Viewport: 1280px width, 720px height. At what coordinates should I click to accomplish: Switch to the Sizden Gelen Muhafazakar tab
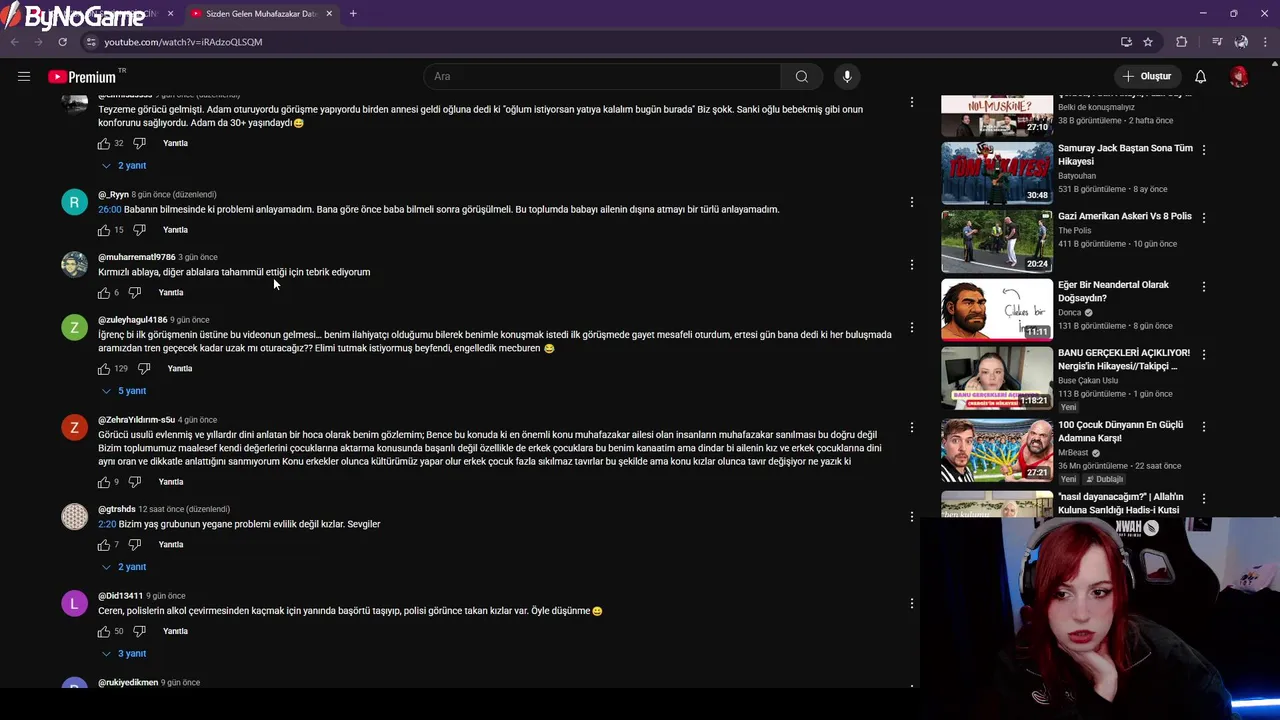tap(260, 14)
